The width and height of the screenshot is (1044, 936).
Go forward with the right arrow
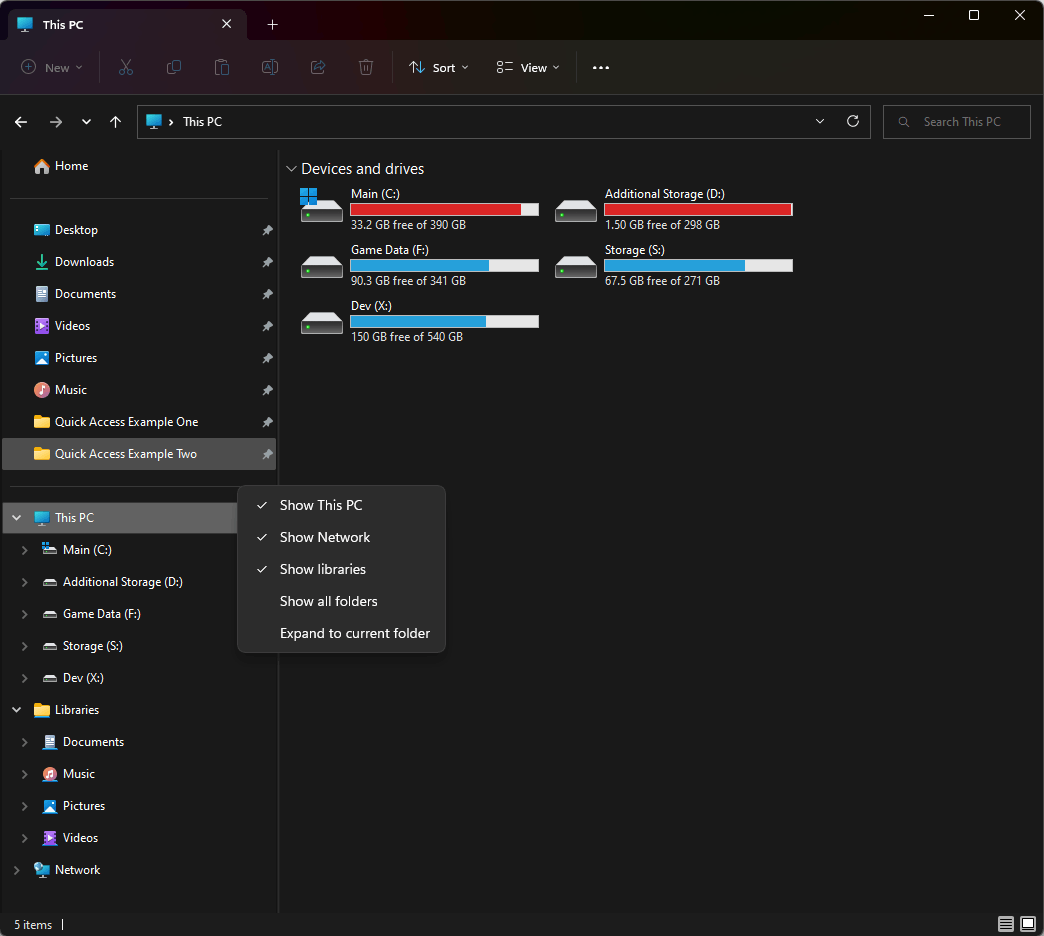[56, 122]
